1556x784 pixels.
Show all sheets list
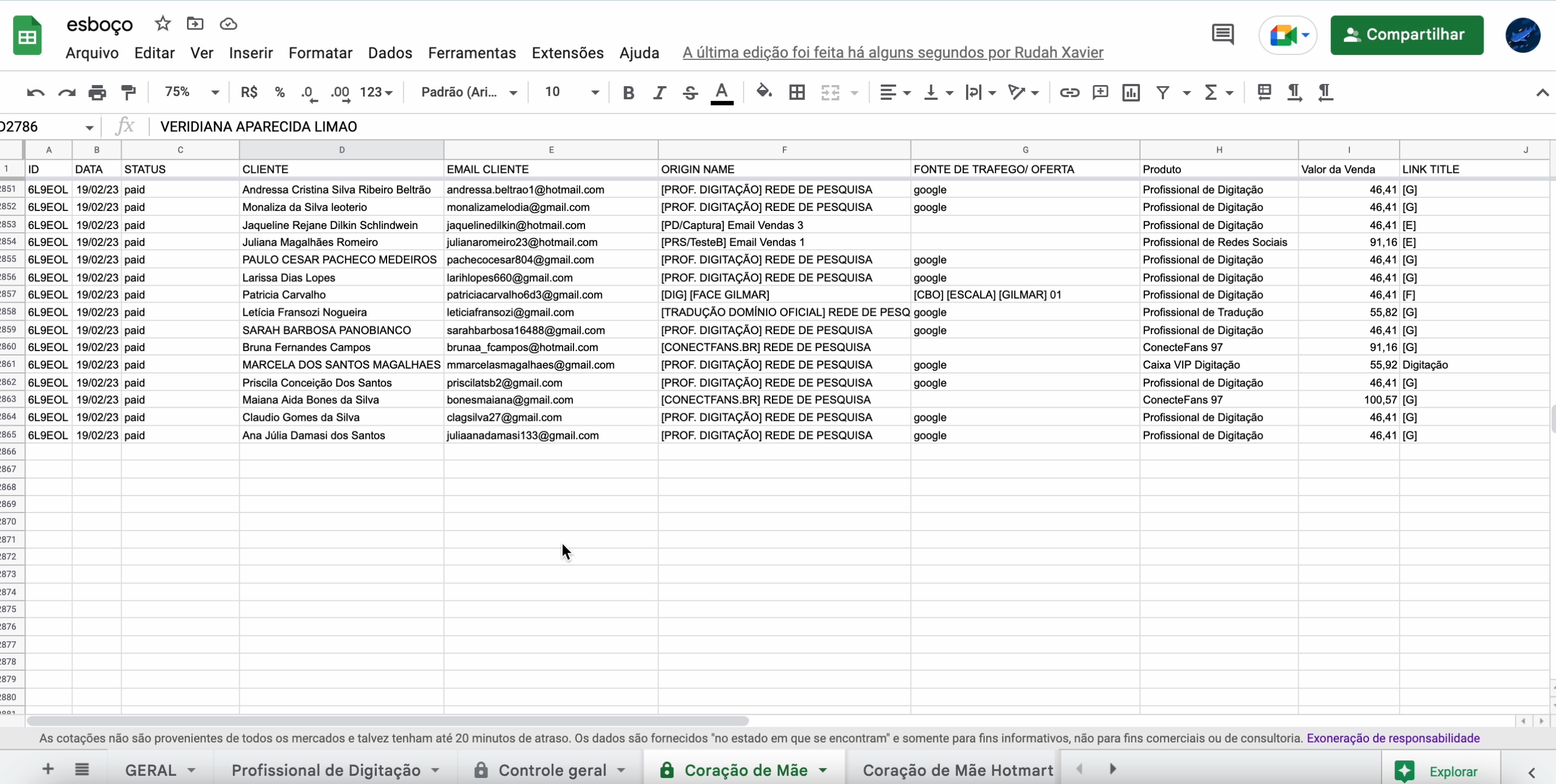(x=82, y=769)
